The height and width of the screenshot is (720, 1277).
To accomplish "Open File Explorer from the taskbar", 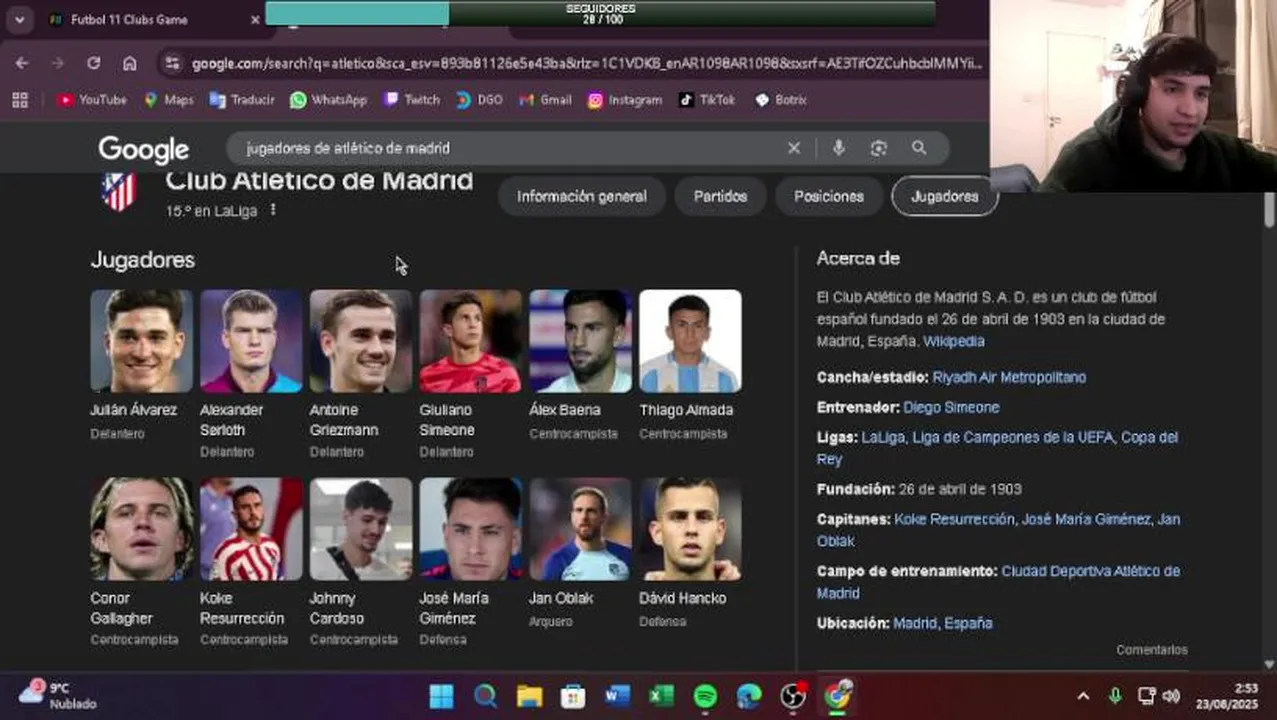I will pyautogui.click(x=529, y=696).
